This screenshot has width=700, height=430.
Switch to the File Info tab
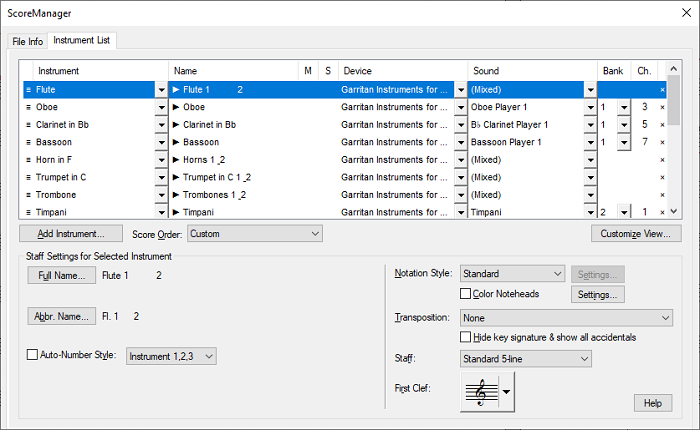pyautogui.click(x=27, y=41)
